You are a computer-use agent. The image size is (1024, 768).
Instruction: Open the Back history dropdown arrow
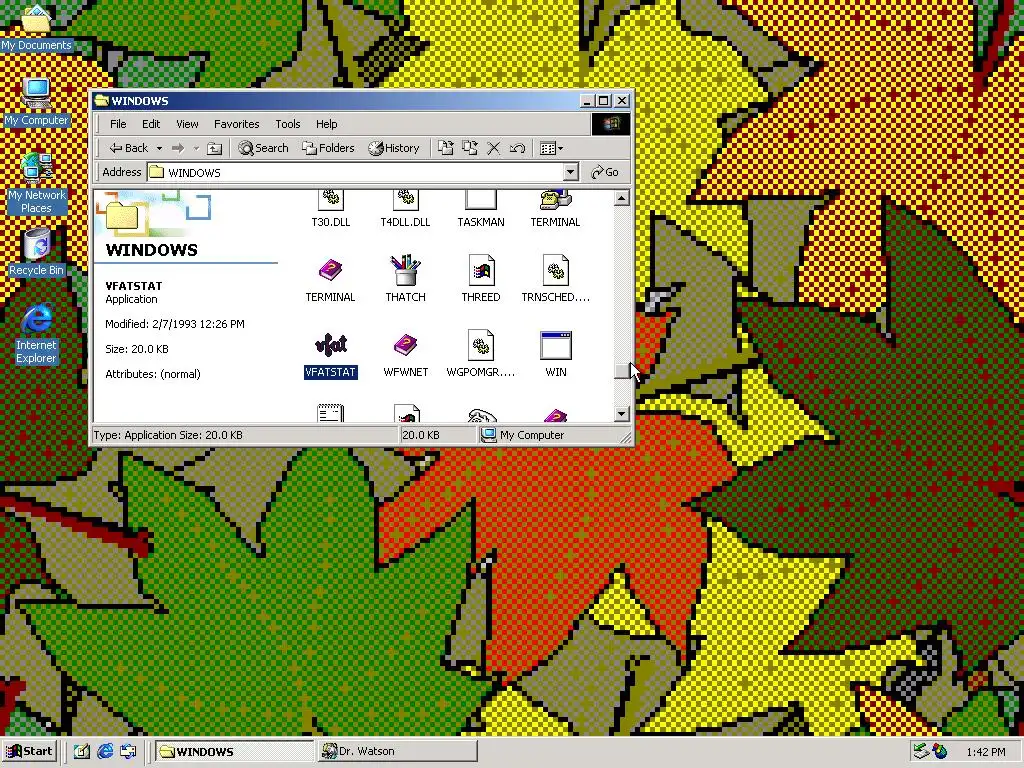(159, 148)
